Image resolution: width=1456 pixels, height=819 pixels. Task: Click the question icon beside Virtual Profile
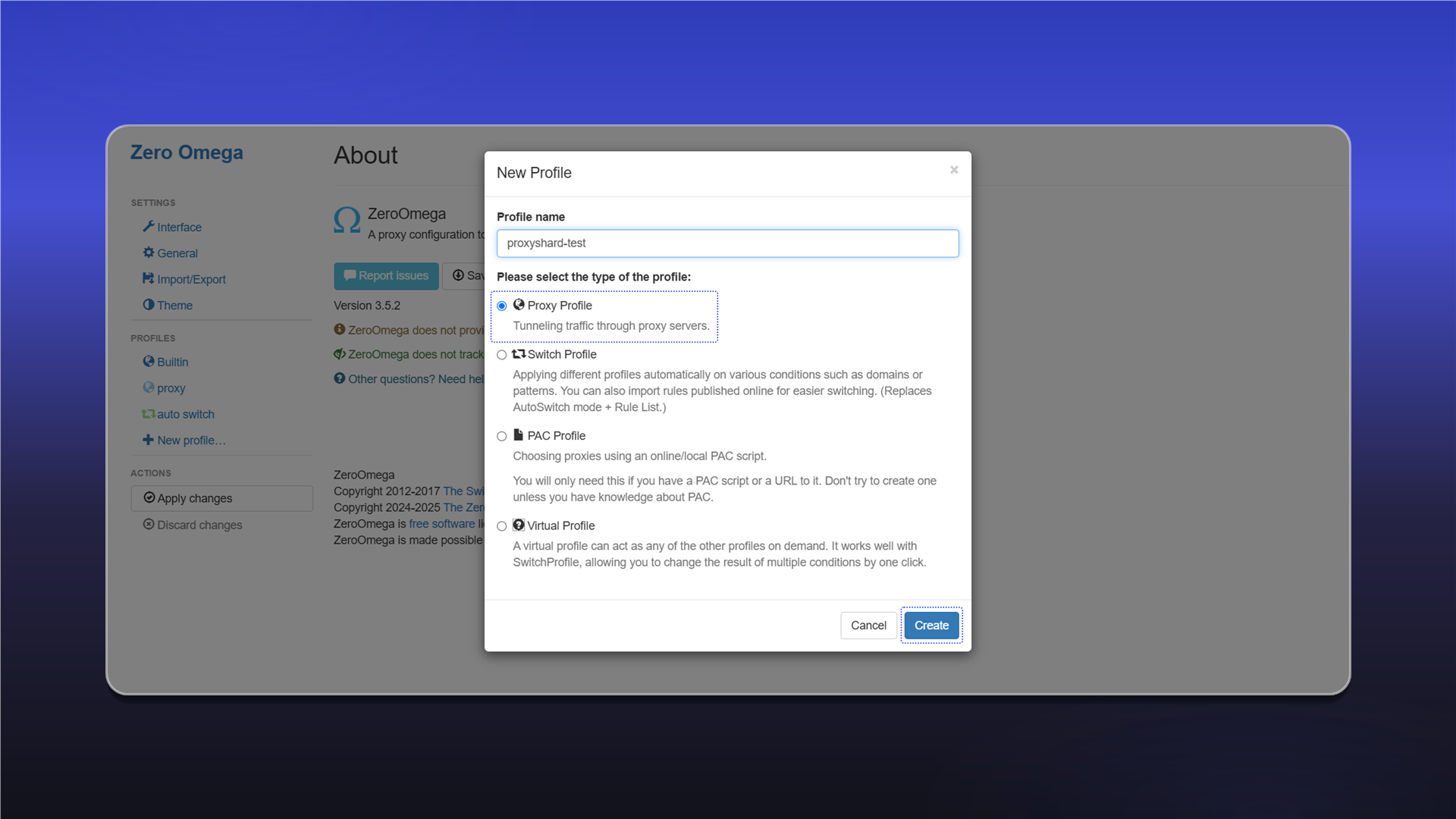tap(519, 525)
